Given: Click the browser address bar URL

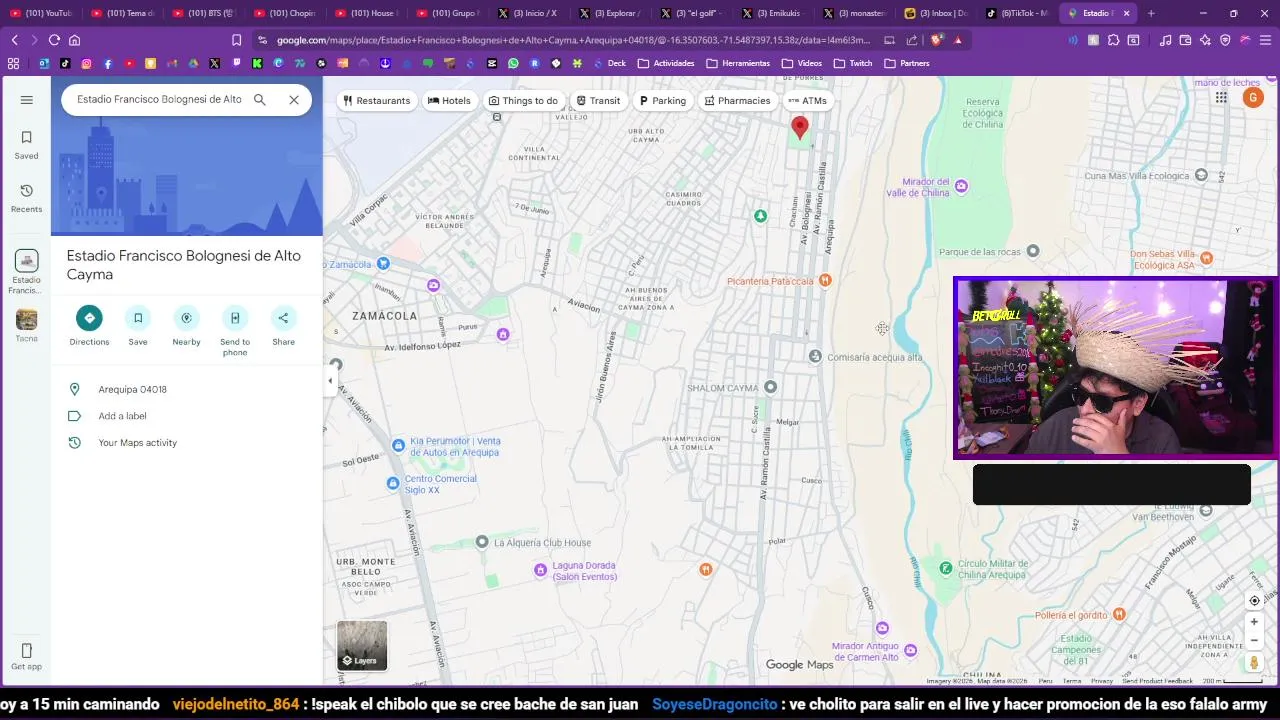Looking at the screenshot, I should tap(573, 40).
